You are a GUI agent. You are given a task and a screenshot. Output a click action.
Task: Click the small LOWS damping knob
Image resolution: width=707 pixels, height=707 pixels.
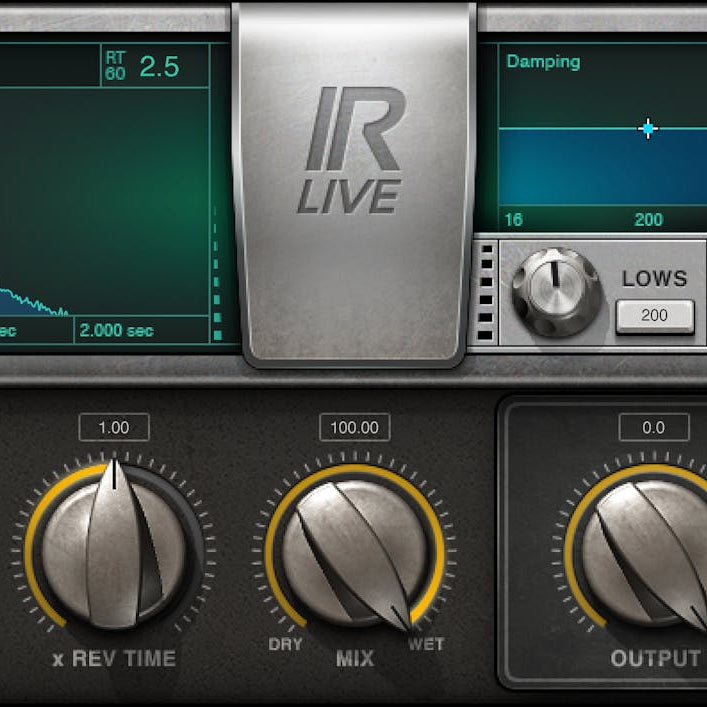click(556, 292)
